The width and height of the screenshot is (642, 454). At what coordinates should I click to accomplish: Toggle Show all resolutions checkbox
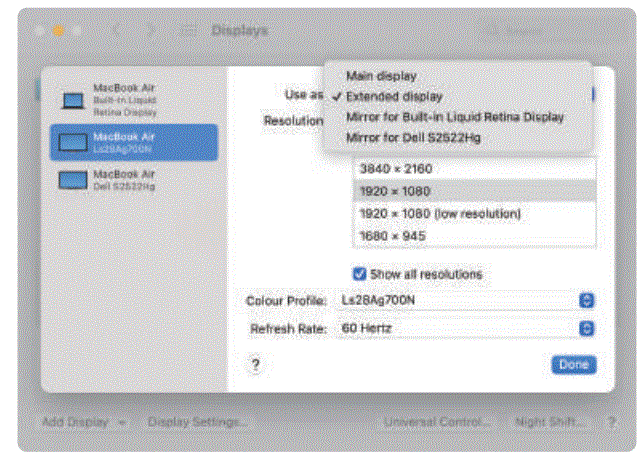pos(359,274)
